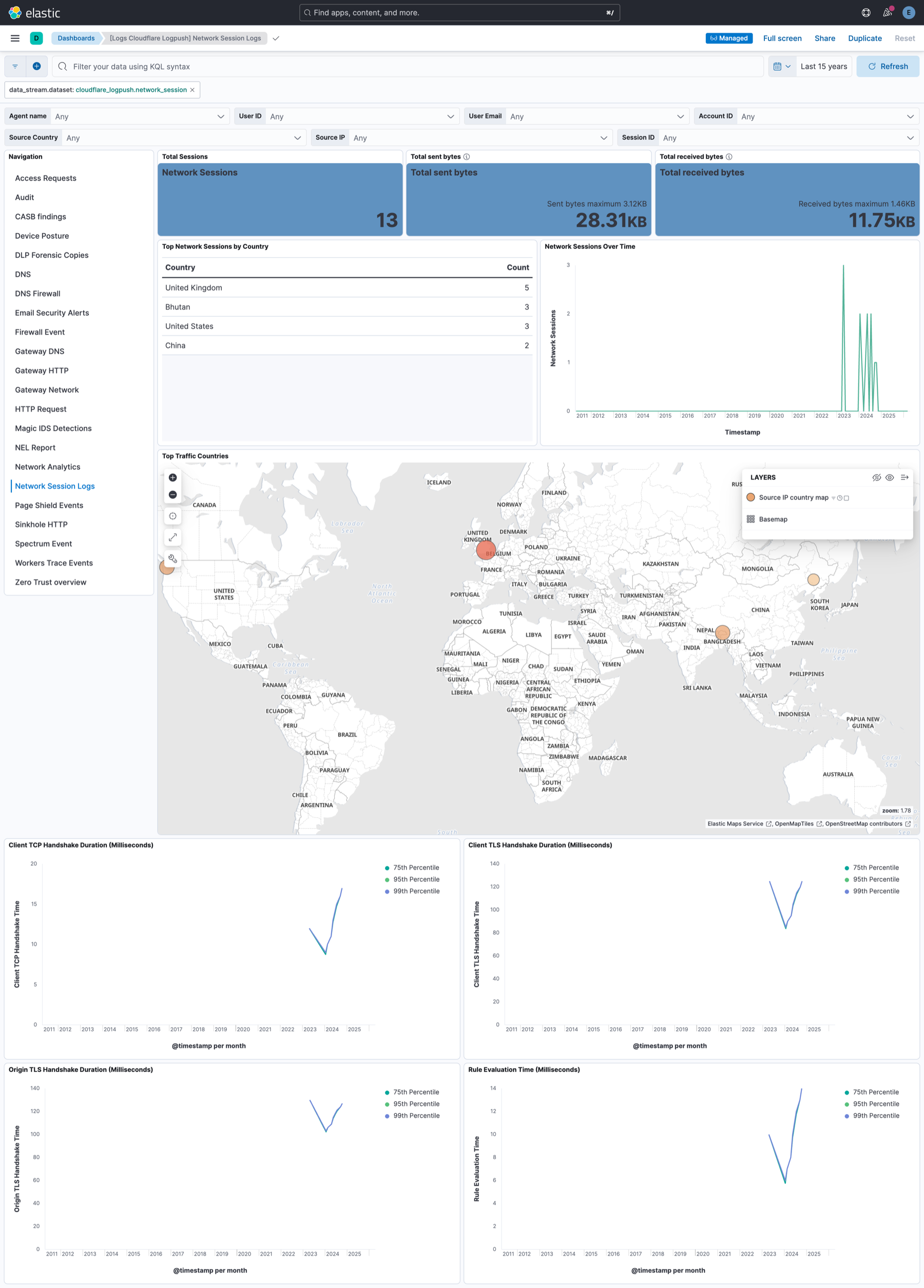This screenshot has width=924, height=1288.
Task: Click Source IP country map orange swatch
Action: (750, 497)
